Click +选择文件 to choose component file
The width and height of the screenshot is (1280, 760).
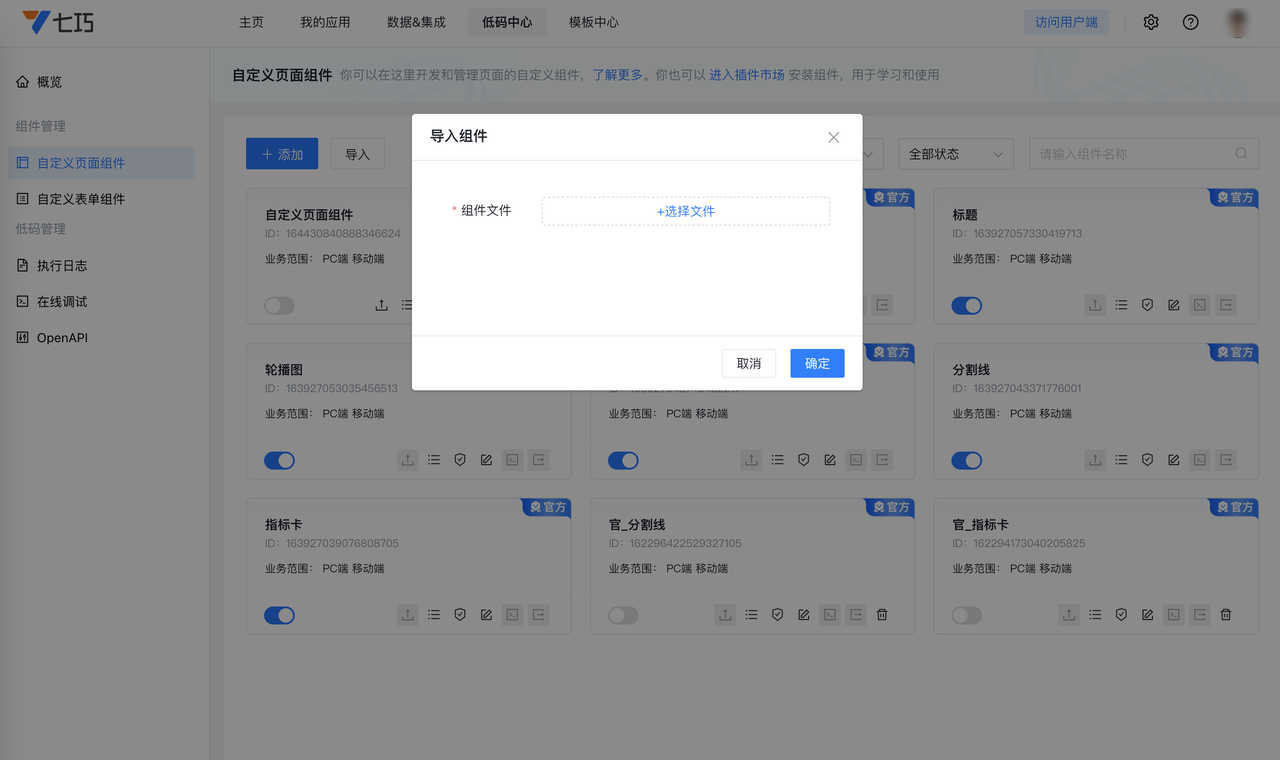[x=685, y=211]
